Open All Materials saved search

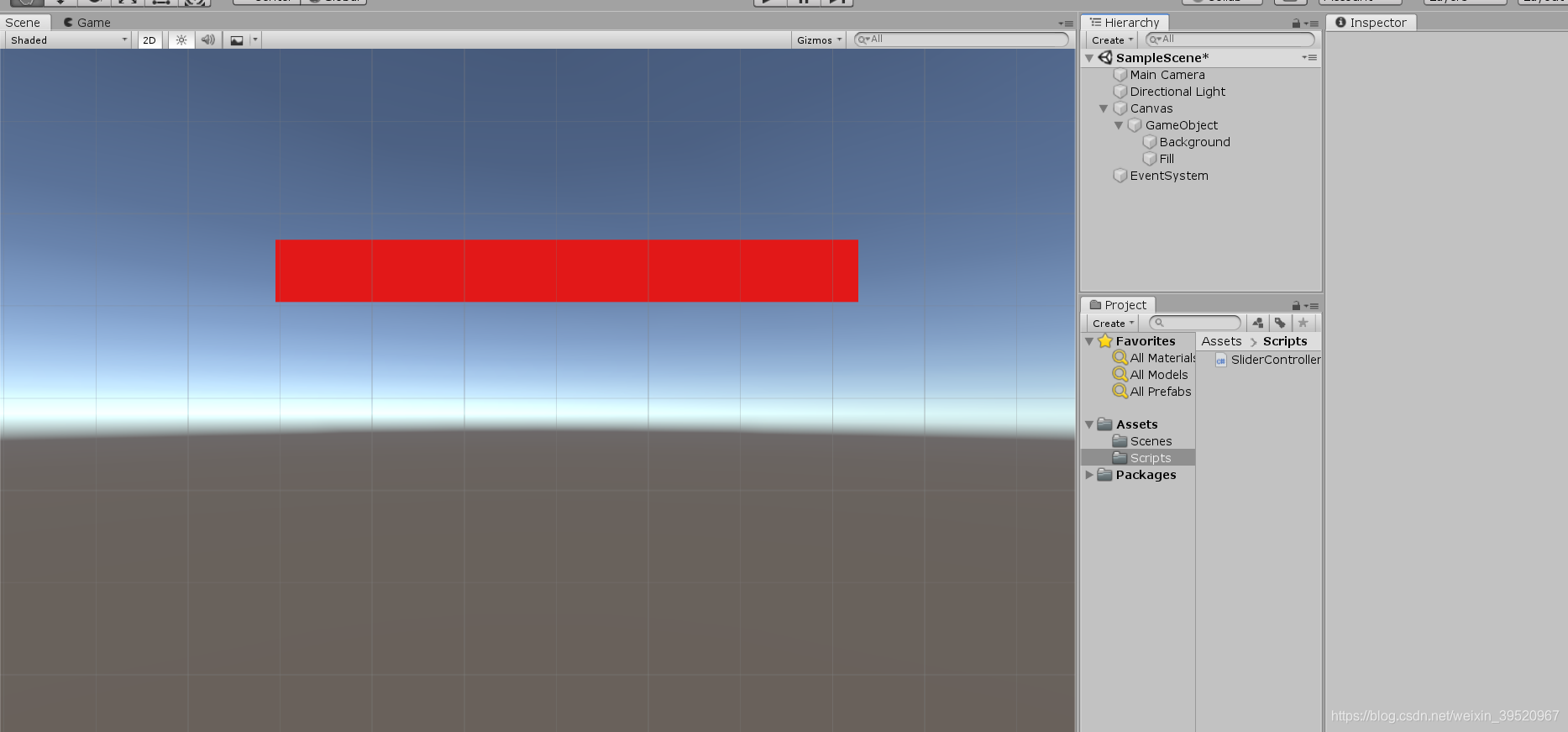coord(1162,358)
